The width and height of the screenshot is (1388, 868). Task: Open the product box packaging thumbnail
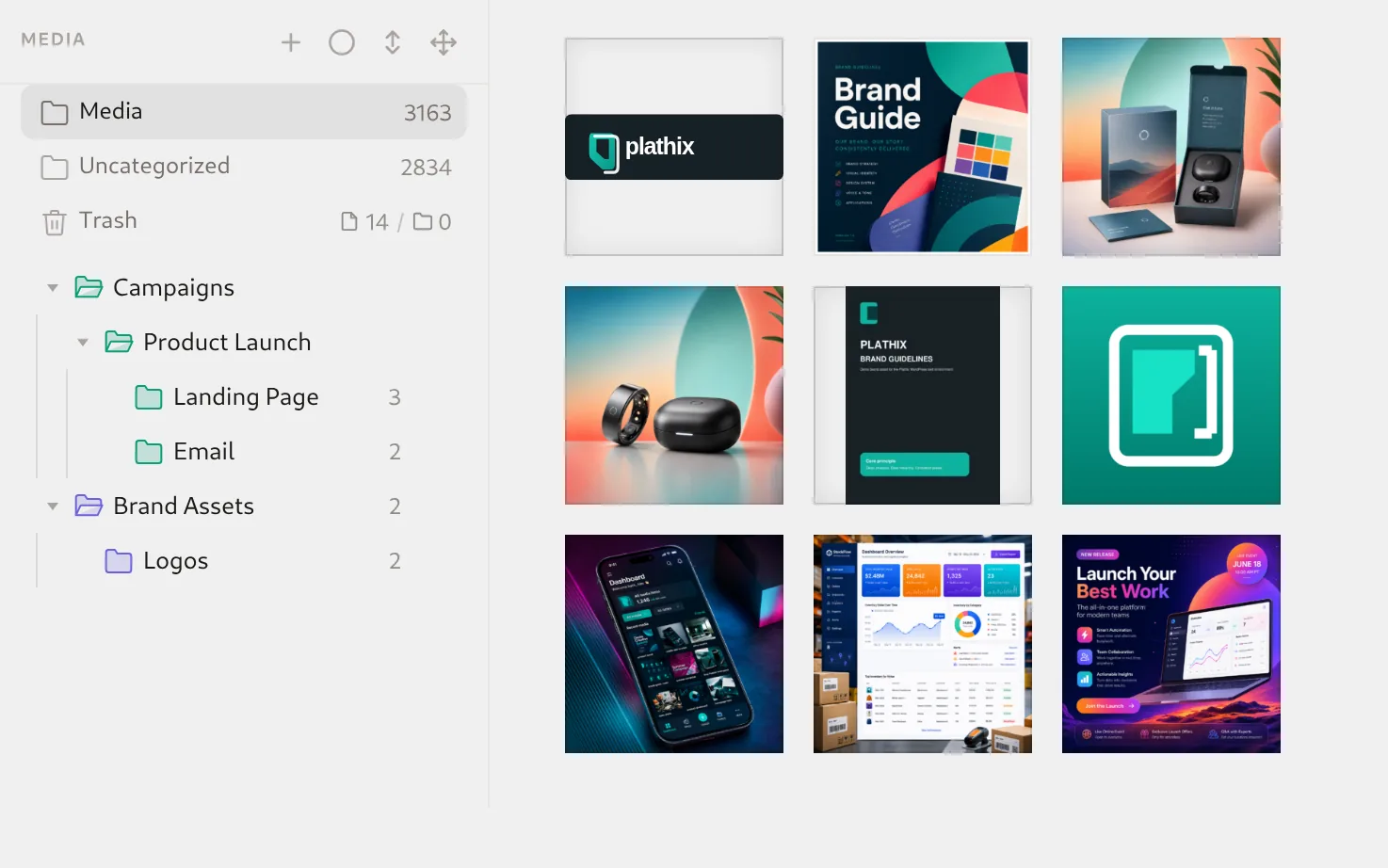point(1171,147)
